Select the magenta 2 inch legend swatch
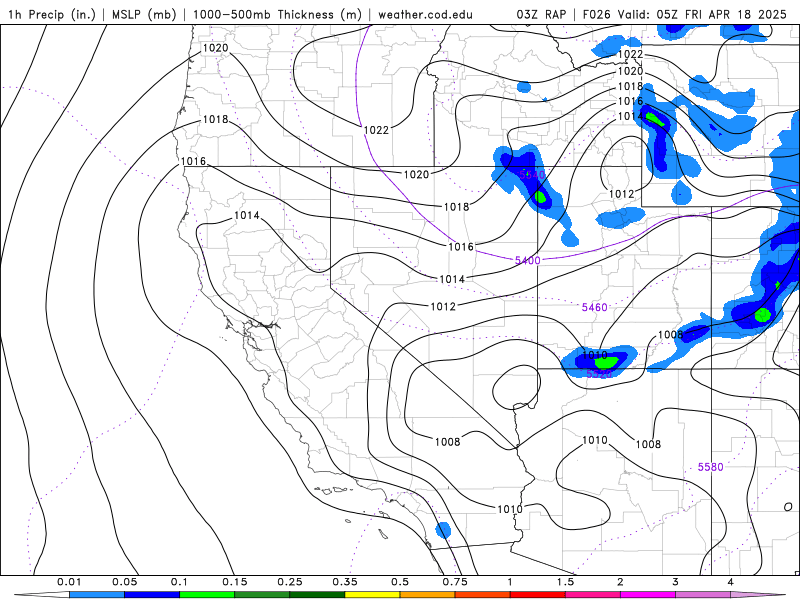This screenshot has width=800, height=600. [648, 595]
